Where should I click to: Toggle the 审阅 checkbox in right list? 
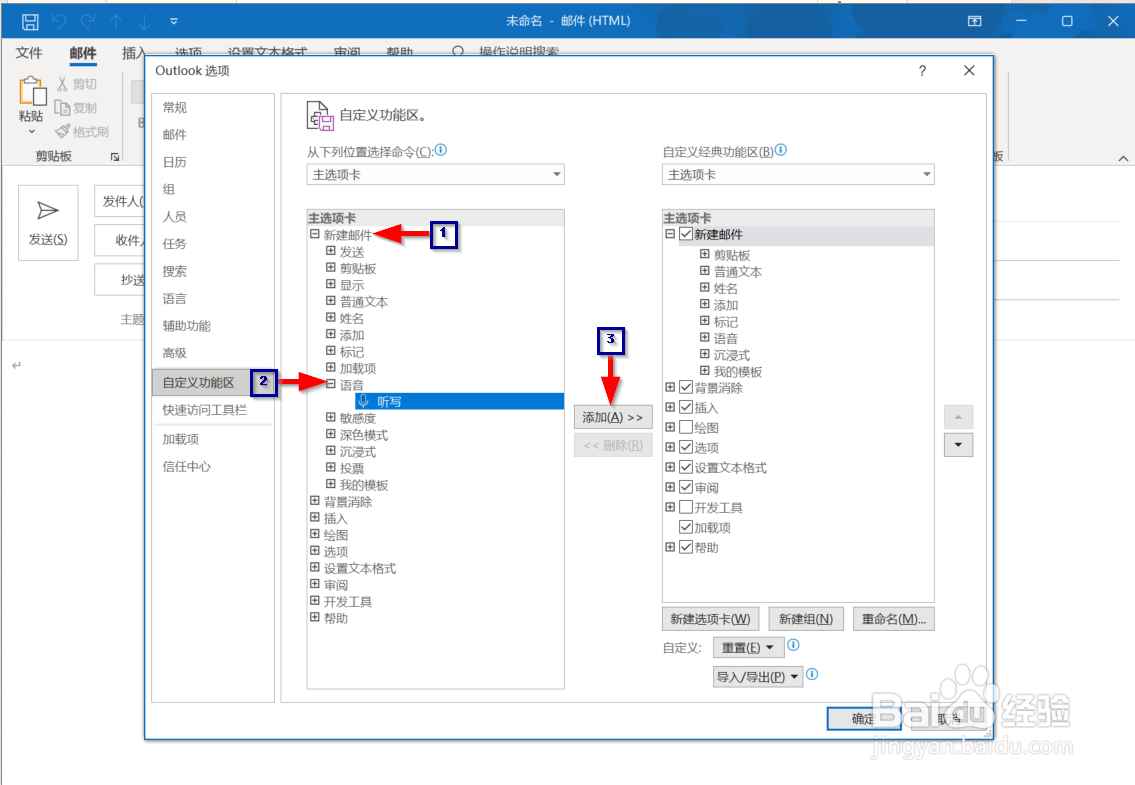click(x=686, y=487)
